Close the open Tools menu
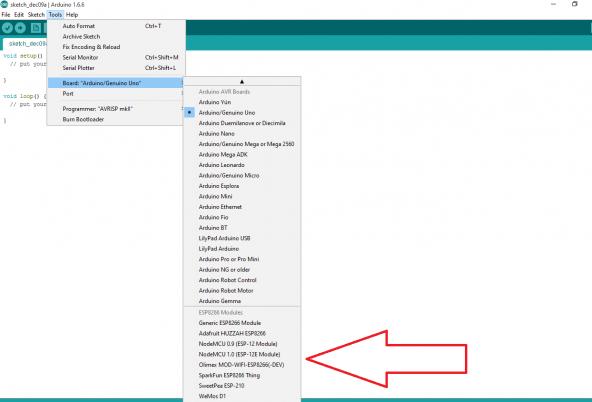Viewport: 592px width, 402px height. coord(55,15)
